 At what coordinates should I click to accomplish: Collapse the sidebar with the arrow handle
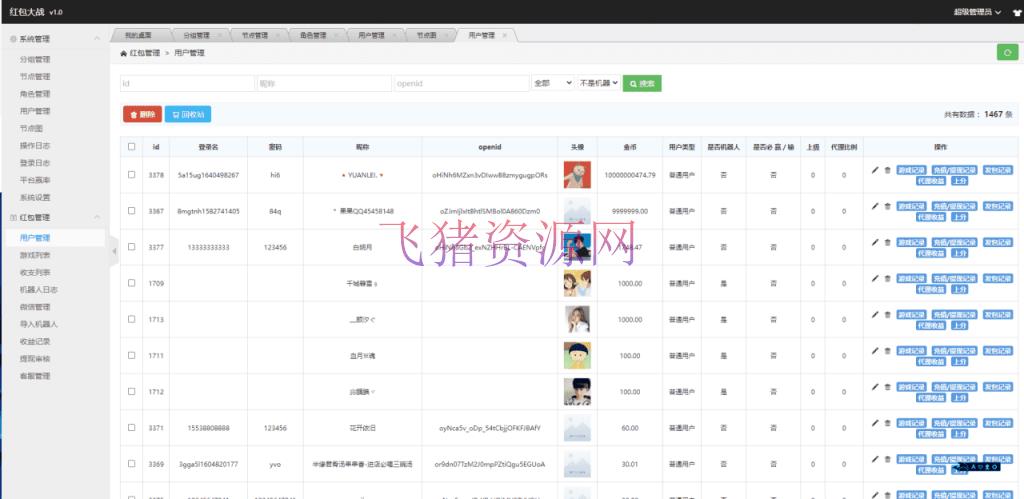tap(114, 251)
